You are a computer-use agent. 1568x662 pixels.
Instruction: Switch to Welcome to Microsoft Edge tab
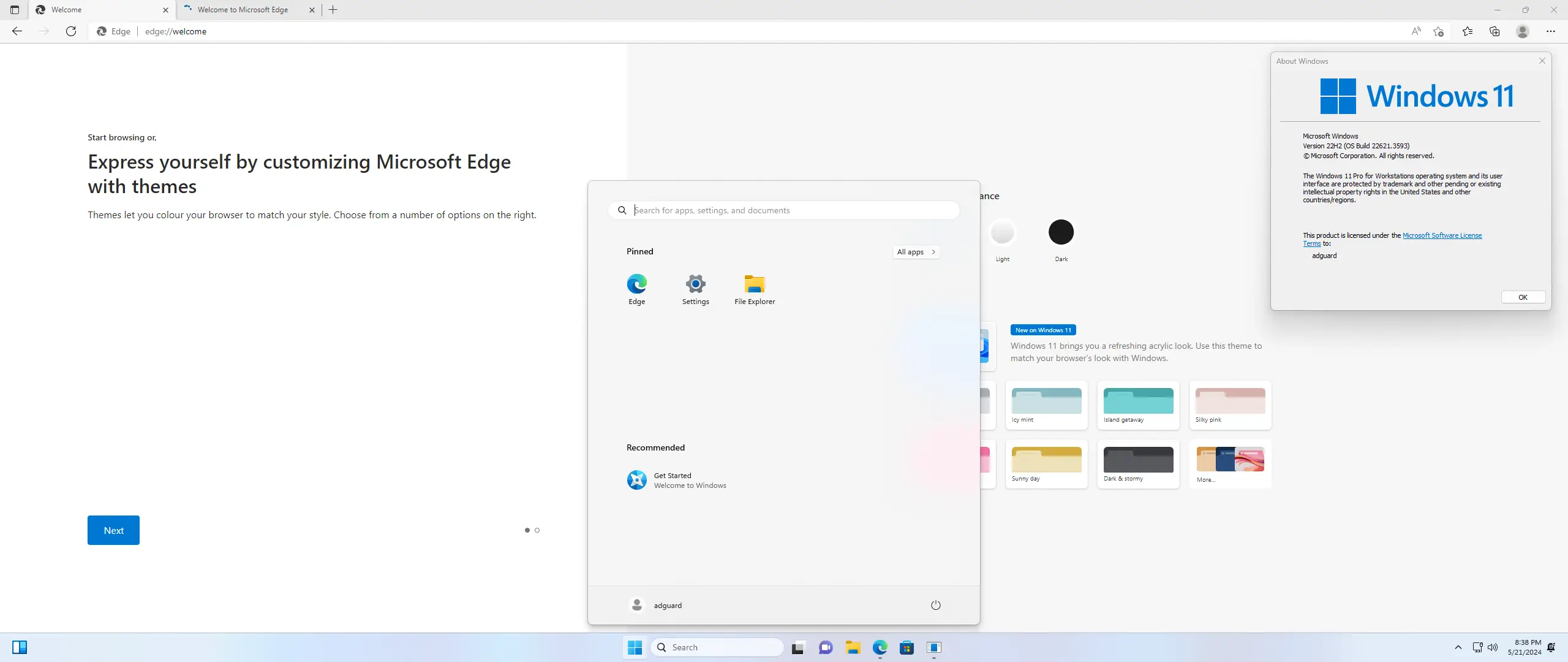coord(243,10)
